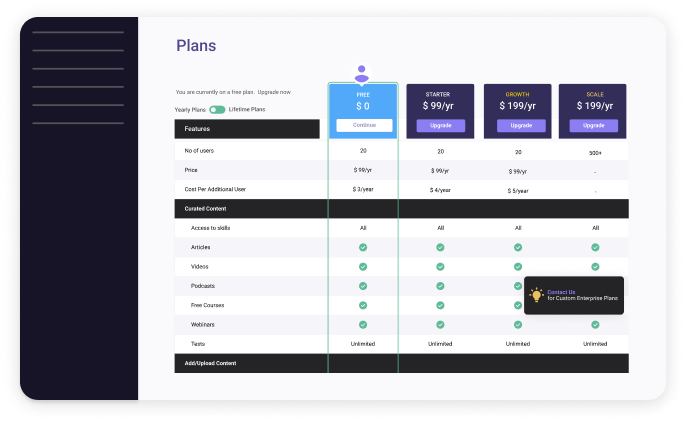Image resolution: width=687 pixels, height=423 pixels.
Task: Click Upgrade button on the Starter plan
Action: pyautogui.click(x=440, y=125)
